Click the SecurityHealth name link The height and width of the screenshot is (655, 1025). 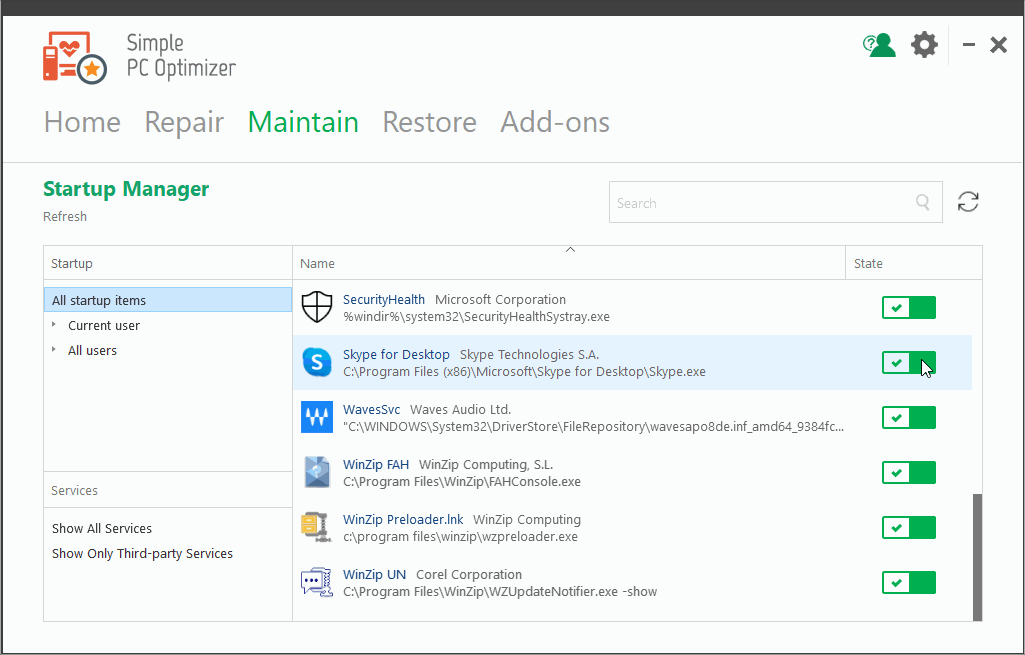(384, 299)
